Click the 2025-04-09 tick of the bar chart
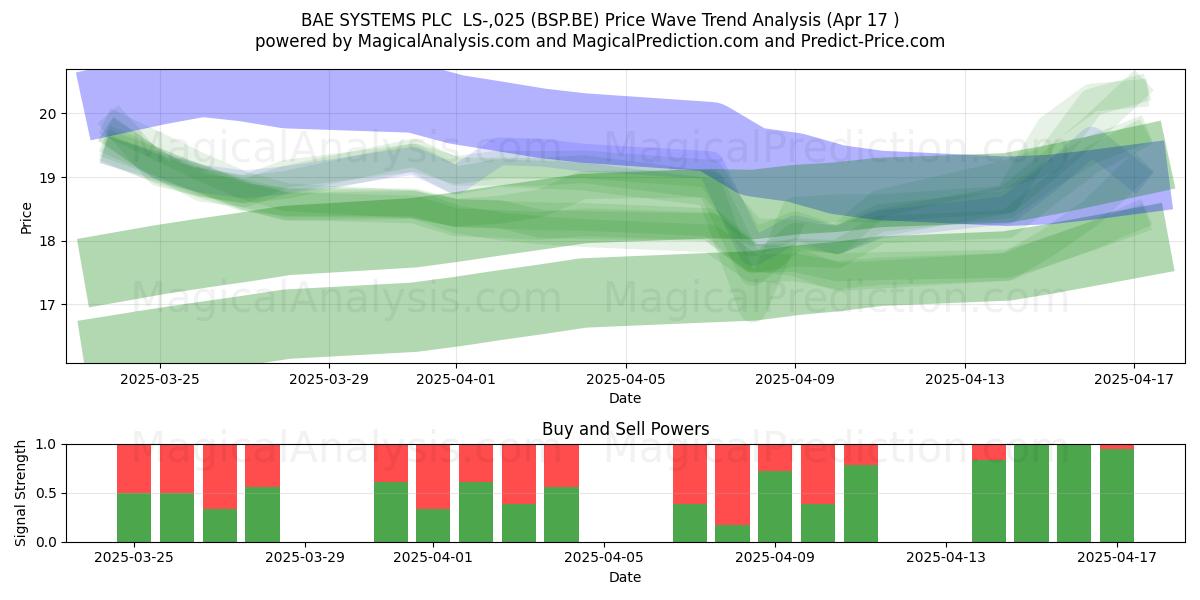The width and height of the screenshot is (1200, 600). [775, 558]
